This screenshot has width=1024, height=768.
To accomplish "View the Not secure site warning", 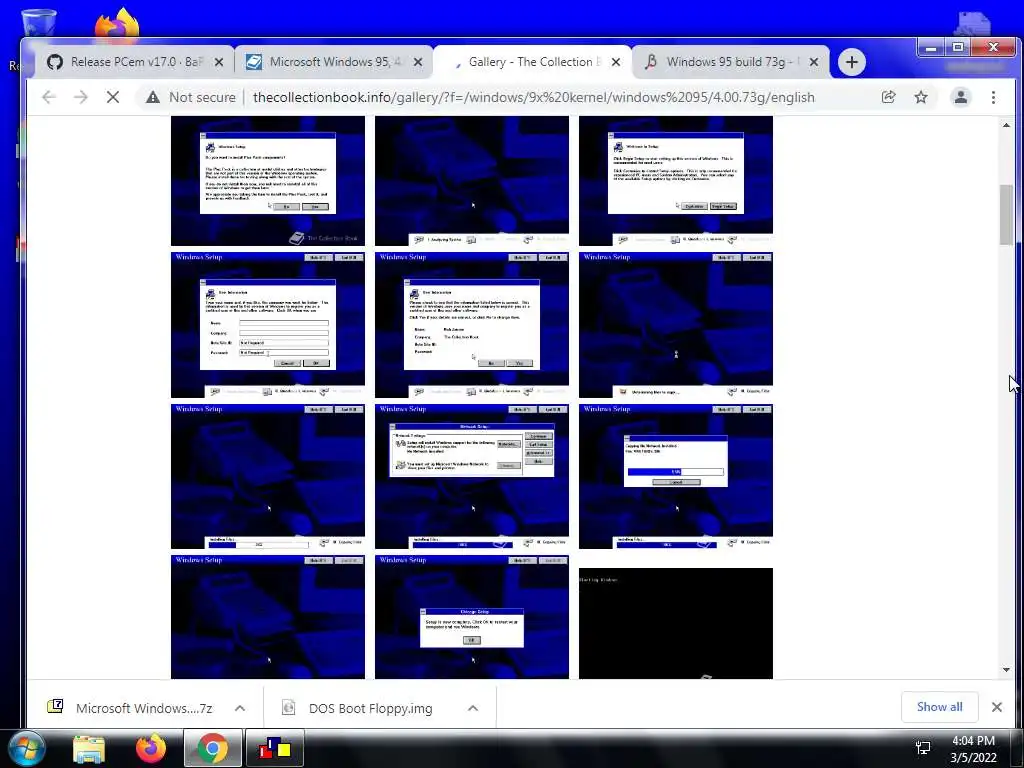I will tap(190, 97).
